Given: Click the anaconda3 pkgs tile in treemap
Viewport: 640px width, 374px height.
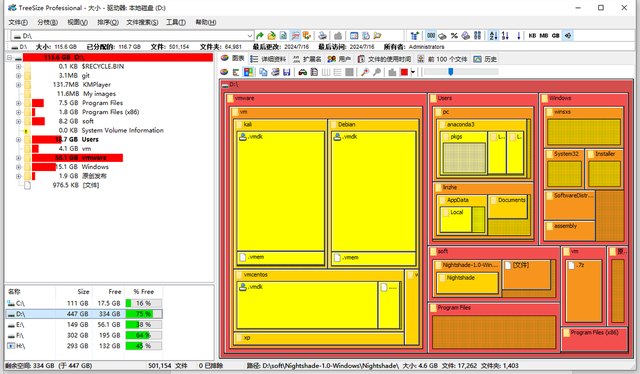Looking at the screenshot, I should click(x=464, y=154).
